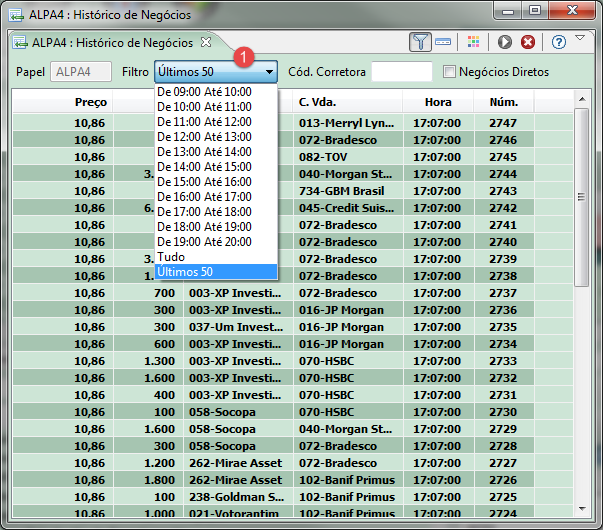The width and height of the screenshot is (603, 530).
Task: Click 040-Morgan St... in row 2729
Action: 348,429
